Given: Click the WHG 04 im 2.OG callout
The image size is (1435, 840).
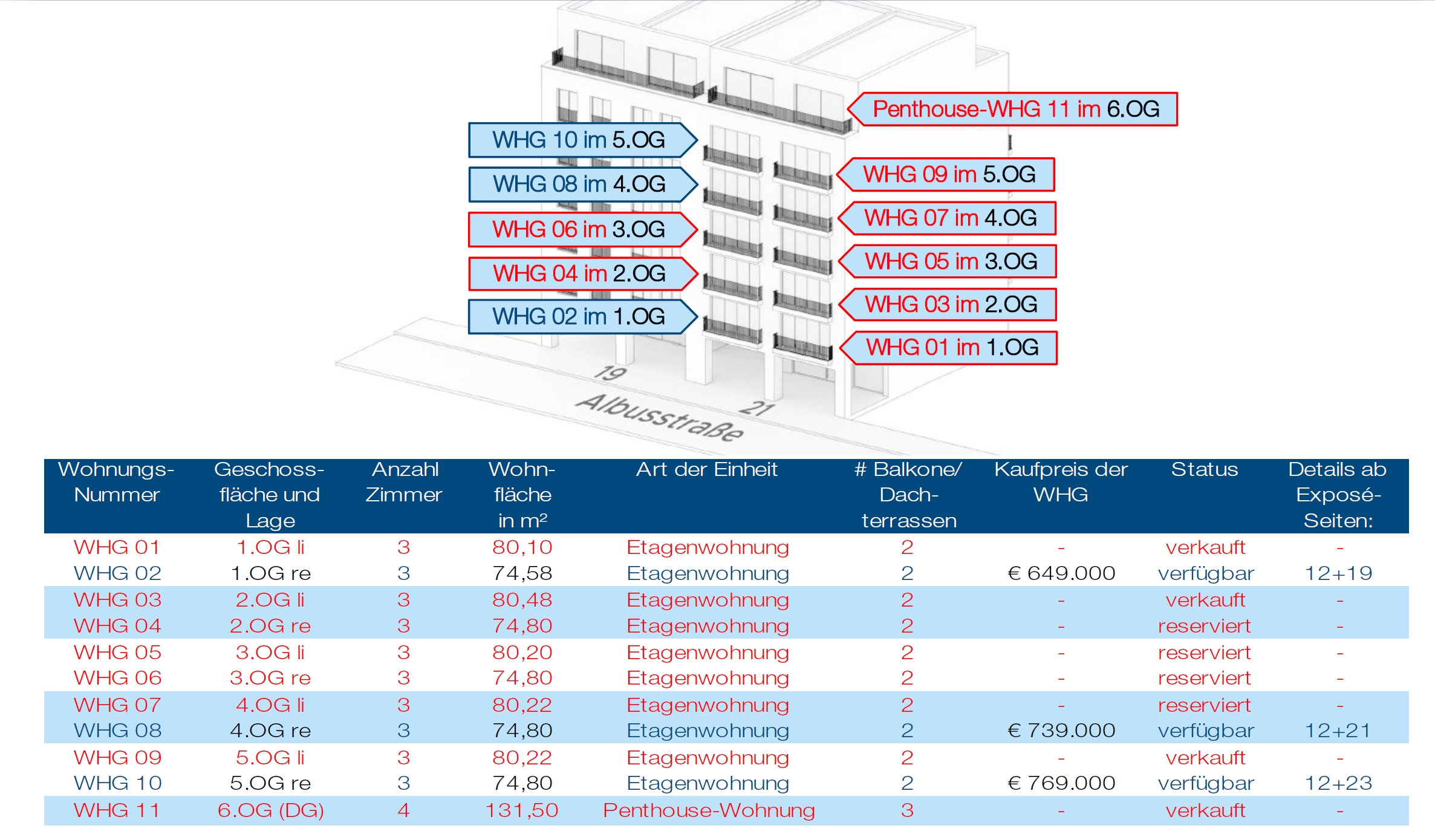Looking at the screenshot, I should click(579, 274).
